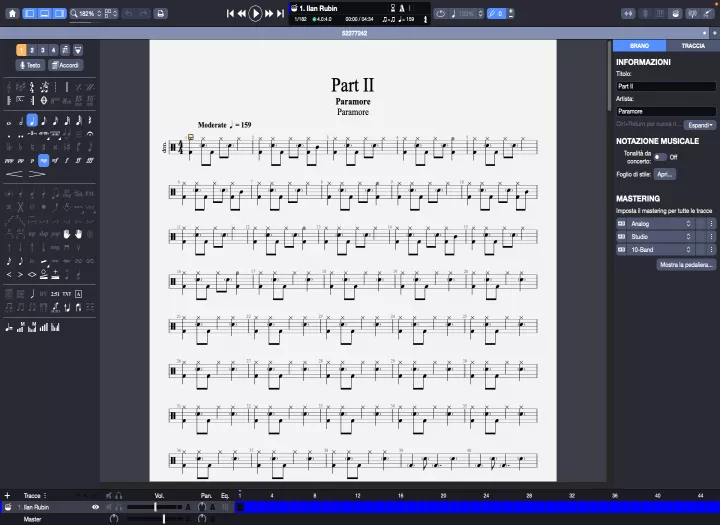The width and height of the screenshot is (720, 525).
Task: Open the guitar icon at toolbar right
Action: click(x=707, y=13)
